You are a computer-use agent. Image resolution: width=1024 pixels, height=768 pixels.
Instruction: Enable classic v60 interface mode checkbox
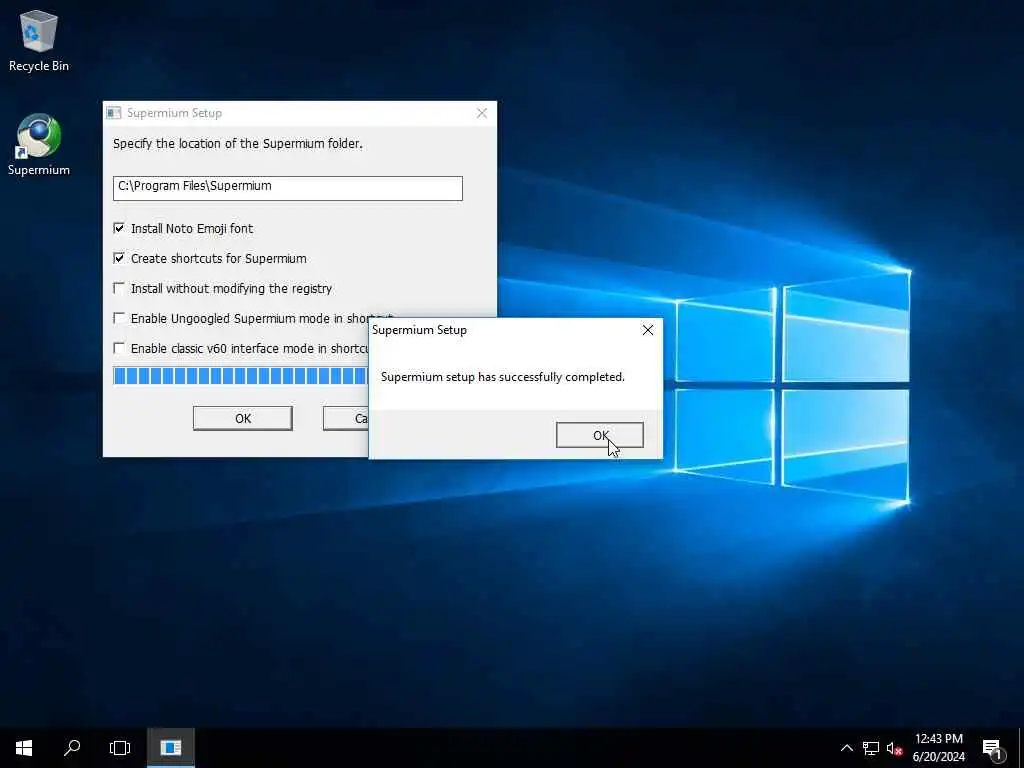[119, 348]
